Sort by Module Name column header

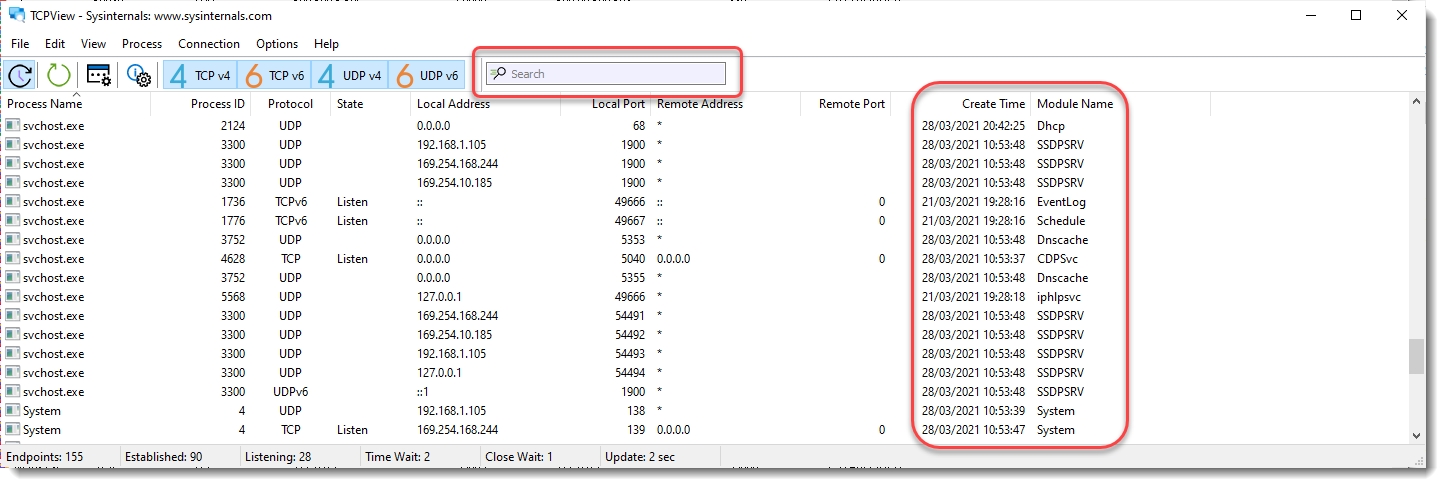pyautogui.click(x=1120, y=104)
